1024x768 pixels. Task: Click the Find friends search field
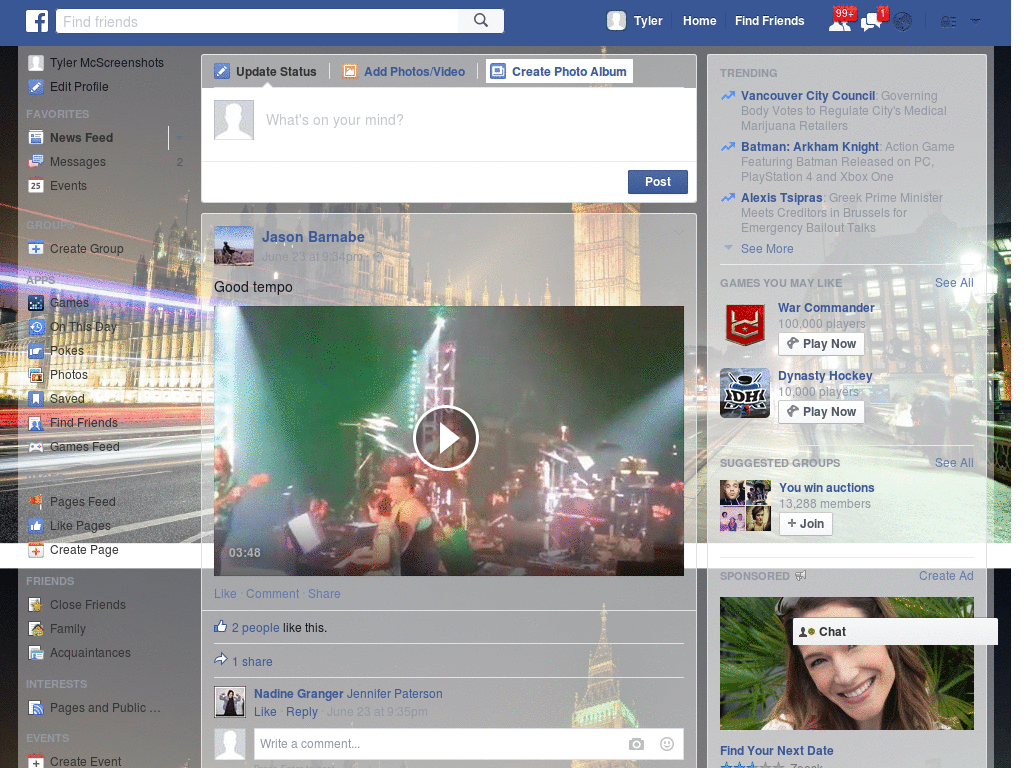257,22
